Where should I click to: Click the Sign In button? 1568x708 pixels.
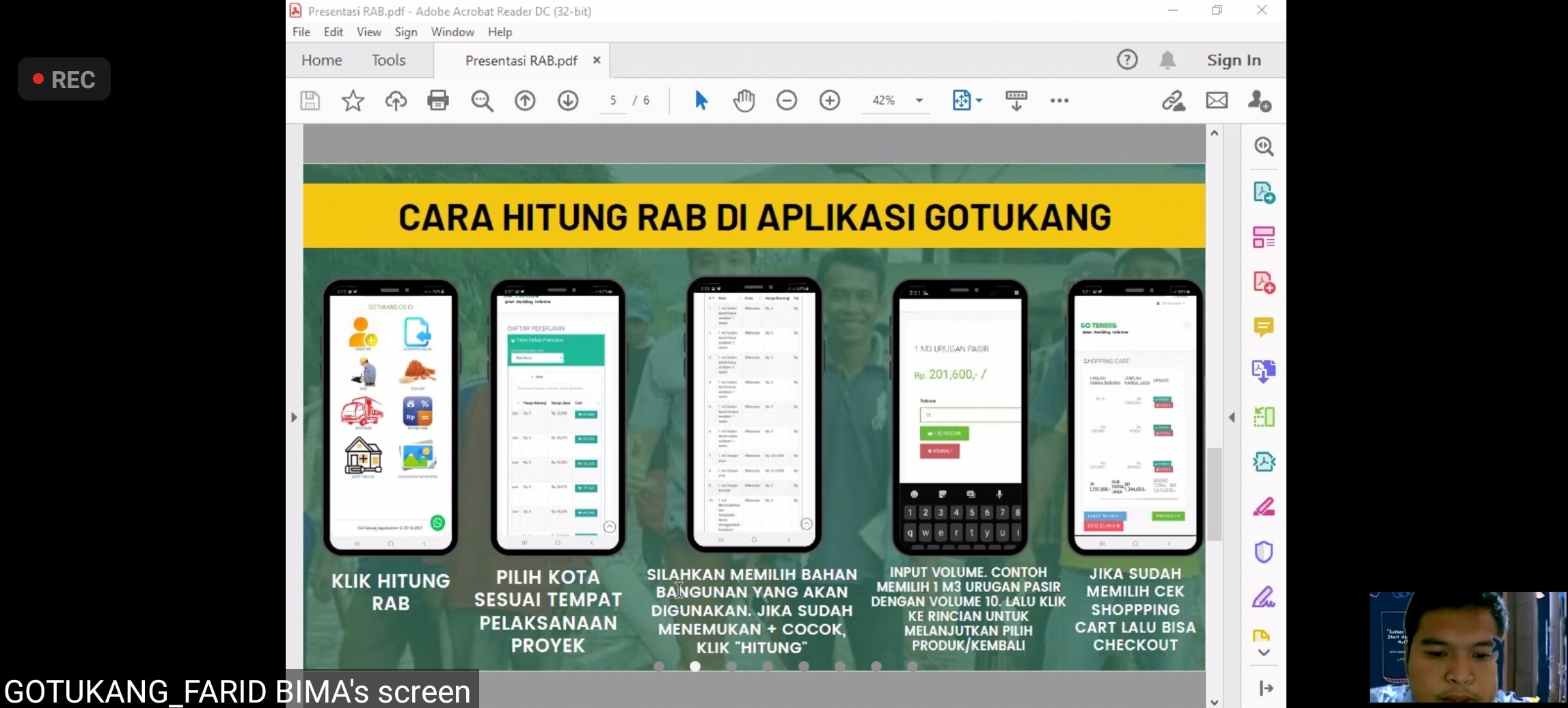click(x=1234, y=60)
